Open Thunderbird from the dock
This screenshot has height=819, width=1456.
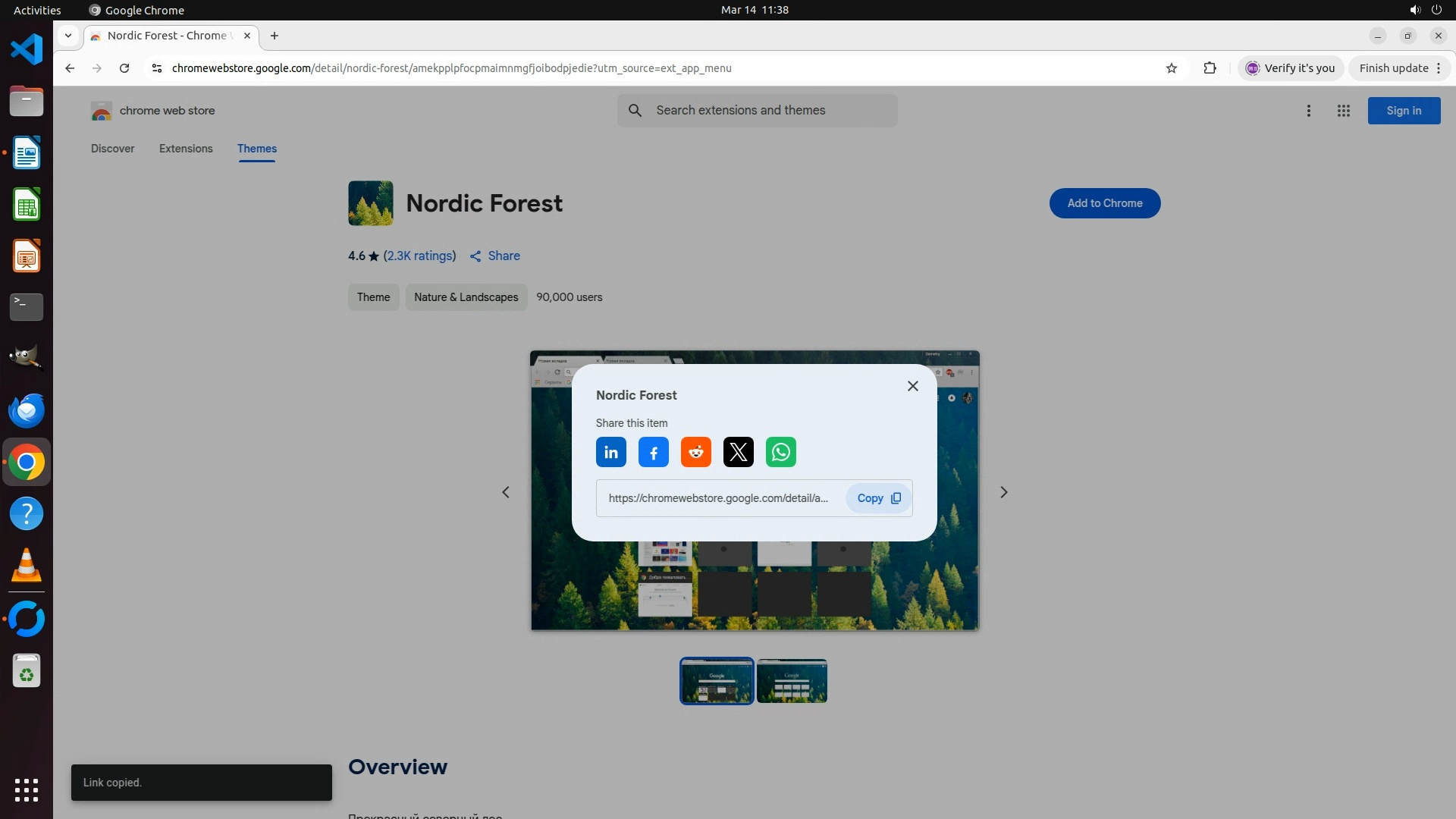[27, 410]
